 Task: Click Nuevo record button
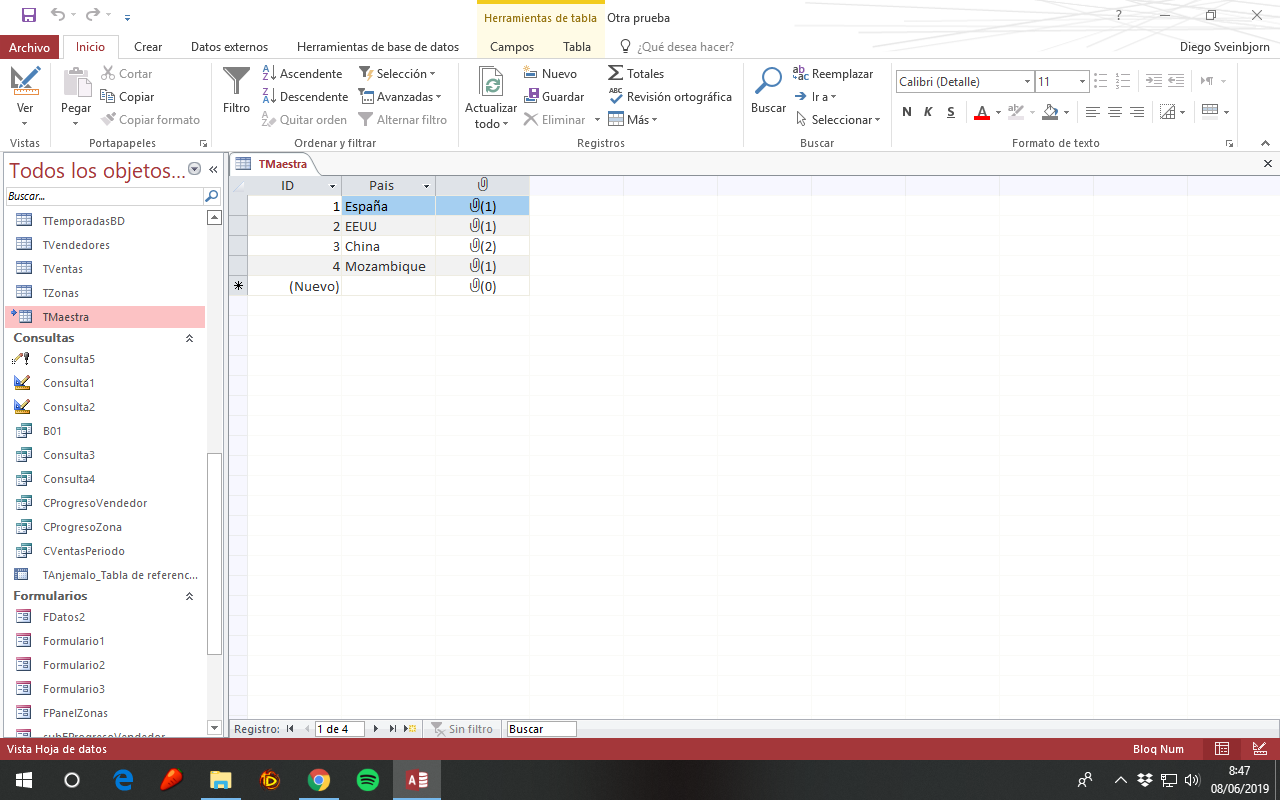[x=550, y=74]
